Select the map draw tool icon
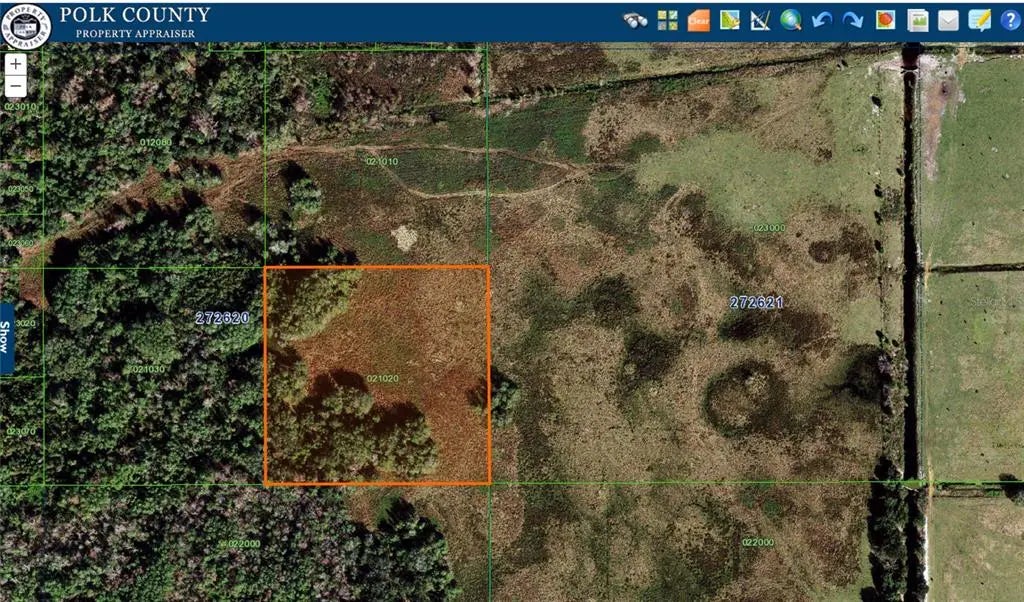This screenshot has height=602, width=1024. [x=730, y=20]
